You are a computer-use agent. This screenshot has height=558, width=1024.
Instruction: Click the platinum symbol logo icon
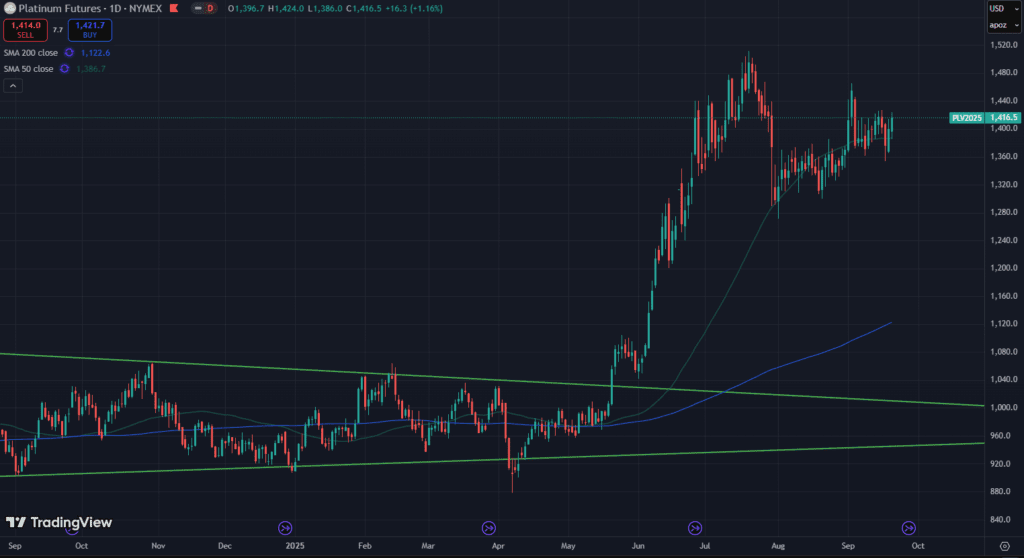pos(8,8)
